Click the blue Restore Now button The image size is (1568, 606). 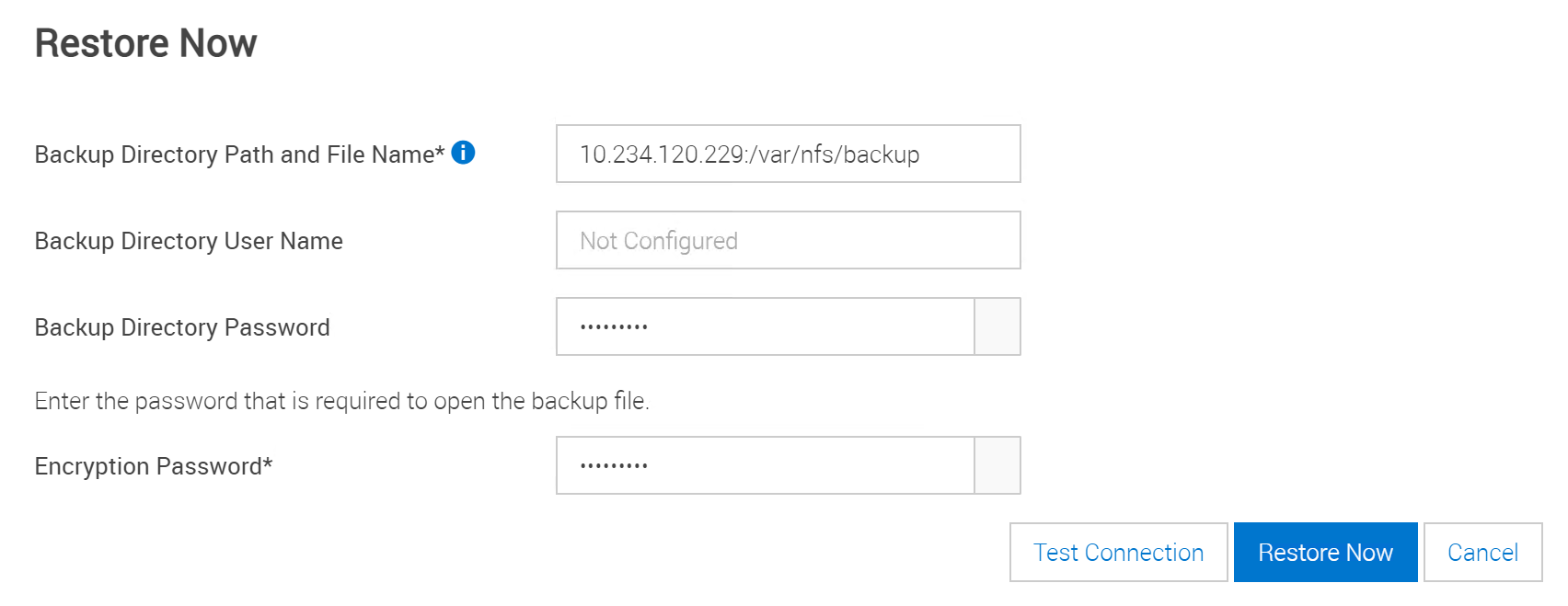click(1325, 552)
